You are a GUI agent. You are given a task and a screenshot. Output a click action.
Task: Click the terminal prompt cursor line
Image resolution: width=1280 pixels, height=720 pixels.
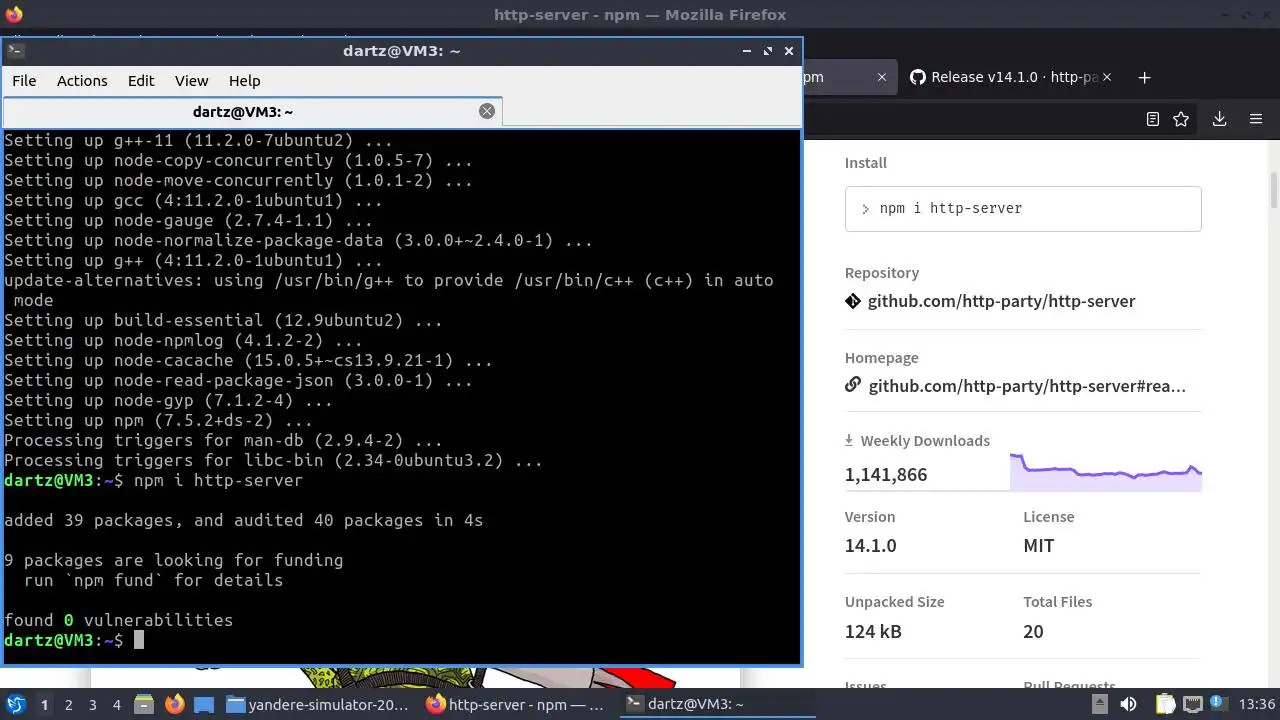point(74,640)
